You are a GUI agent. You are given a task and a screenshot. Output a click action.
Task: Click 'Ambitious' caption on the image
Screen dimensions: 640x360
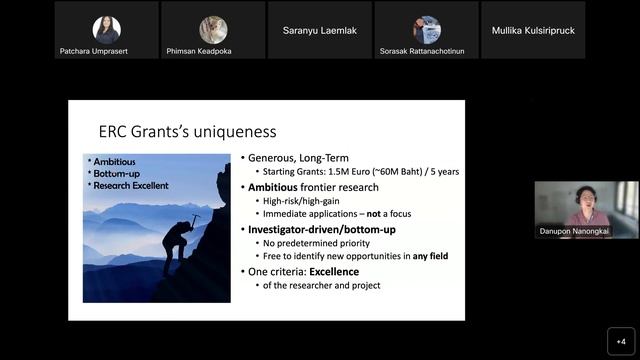coord(114,162)
